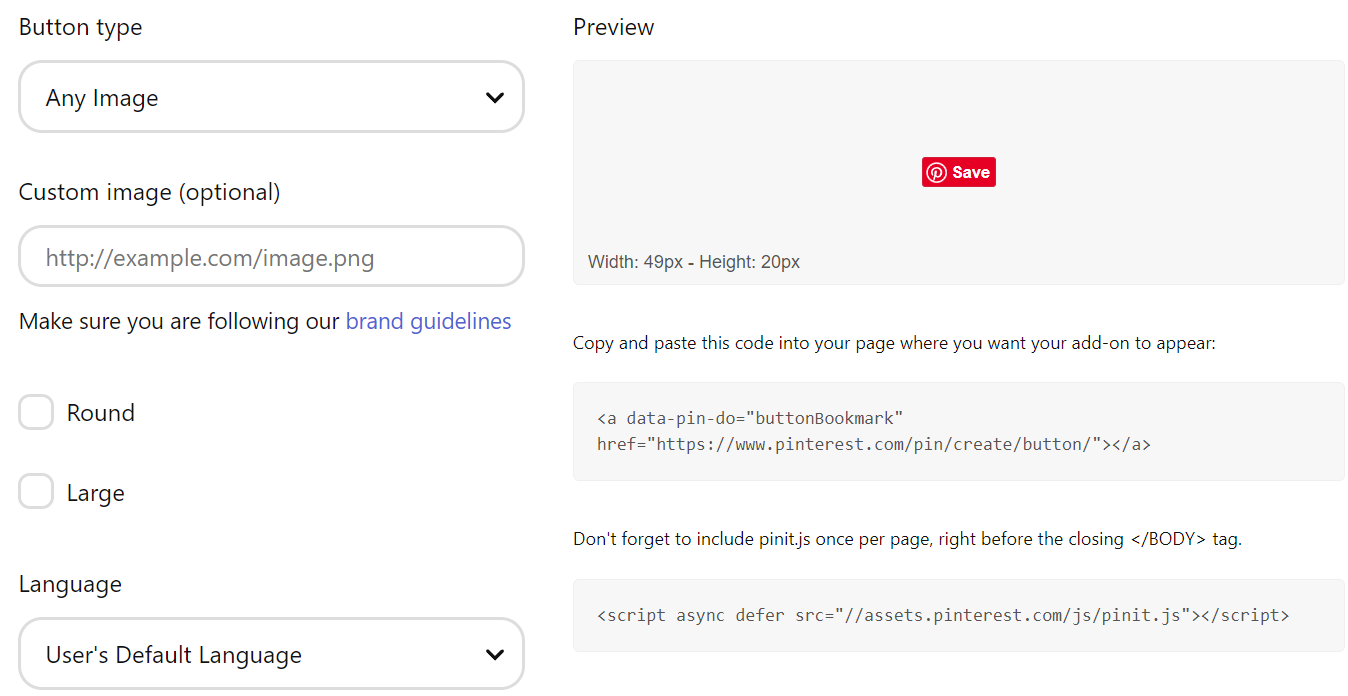Click the Custom image optional label
This screenshot has width=1348, height=696.
pos(149,192)
